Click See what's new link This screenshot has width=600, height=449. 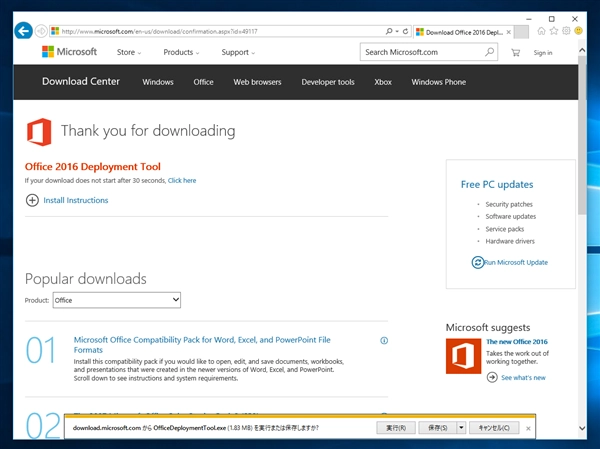click(x=523, y=377)
